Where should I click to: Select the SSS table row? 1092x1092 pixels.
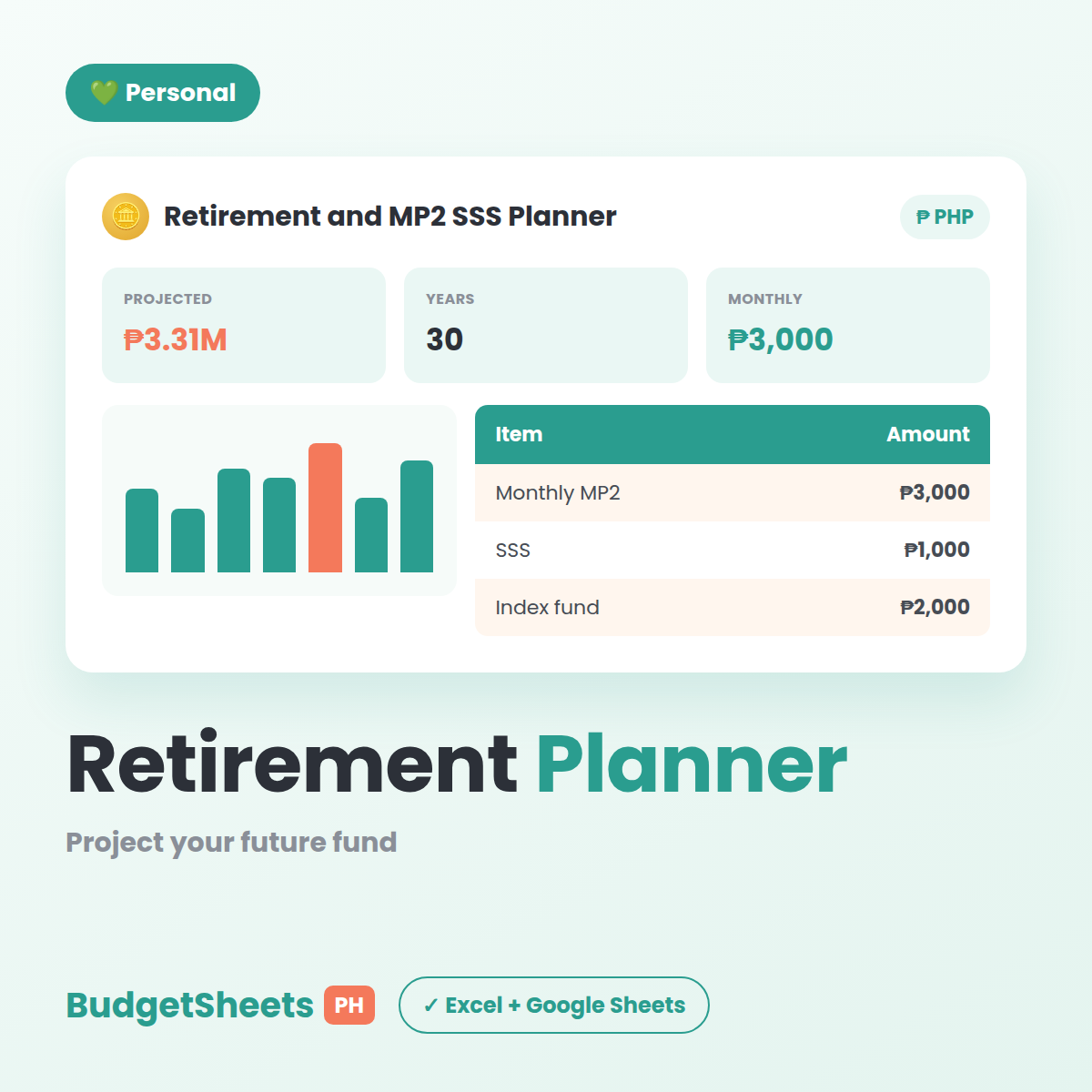point(733,550)
